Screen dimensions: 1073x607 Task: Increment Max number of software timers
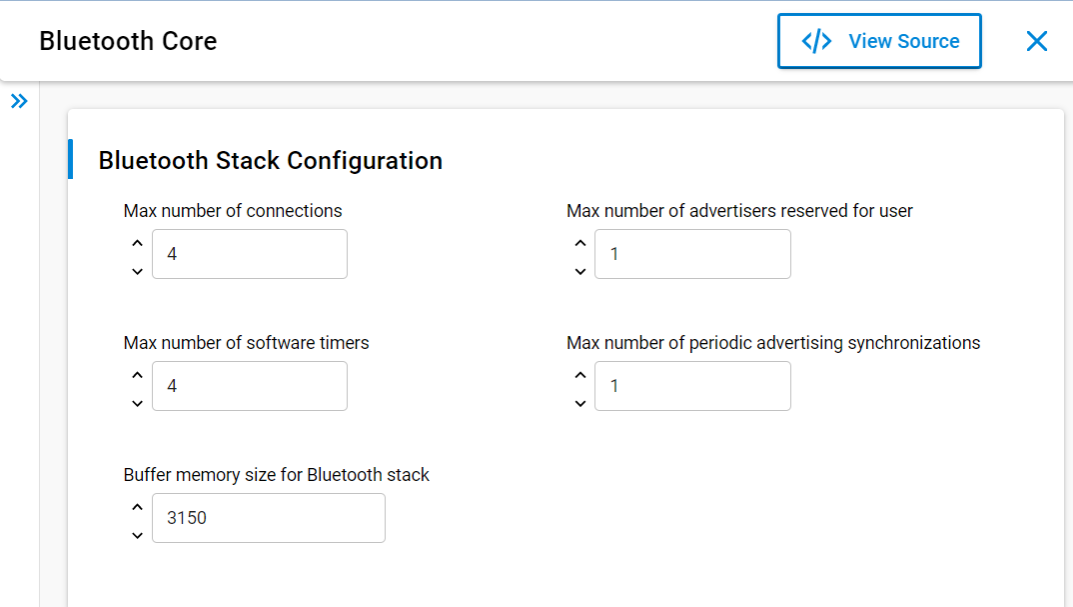point(137,374)
